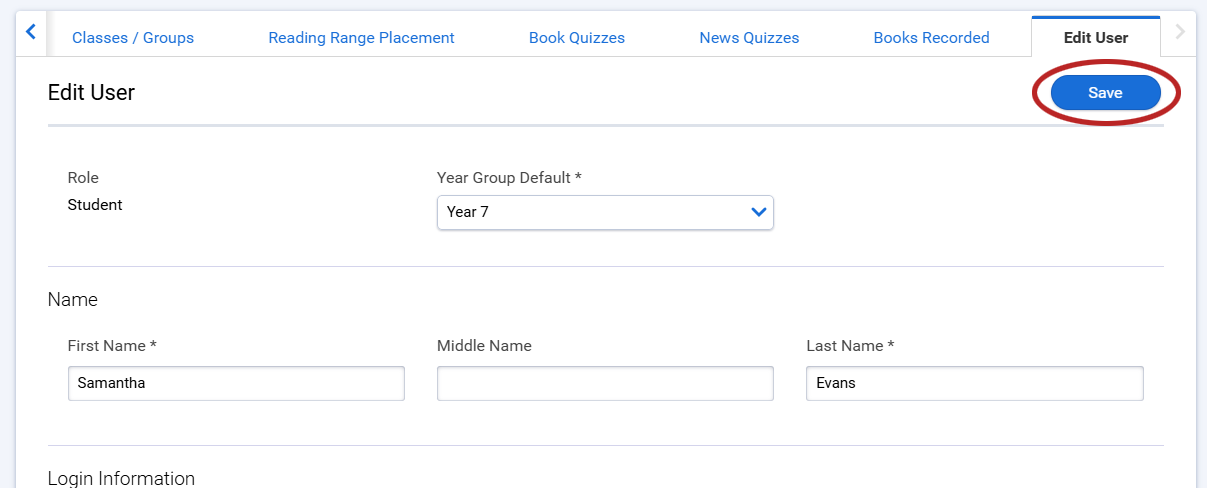Viewport: 1207px width, 488px height.
Task: Click the 'Edit User' page heading
Action: point(91,93)
